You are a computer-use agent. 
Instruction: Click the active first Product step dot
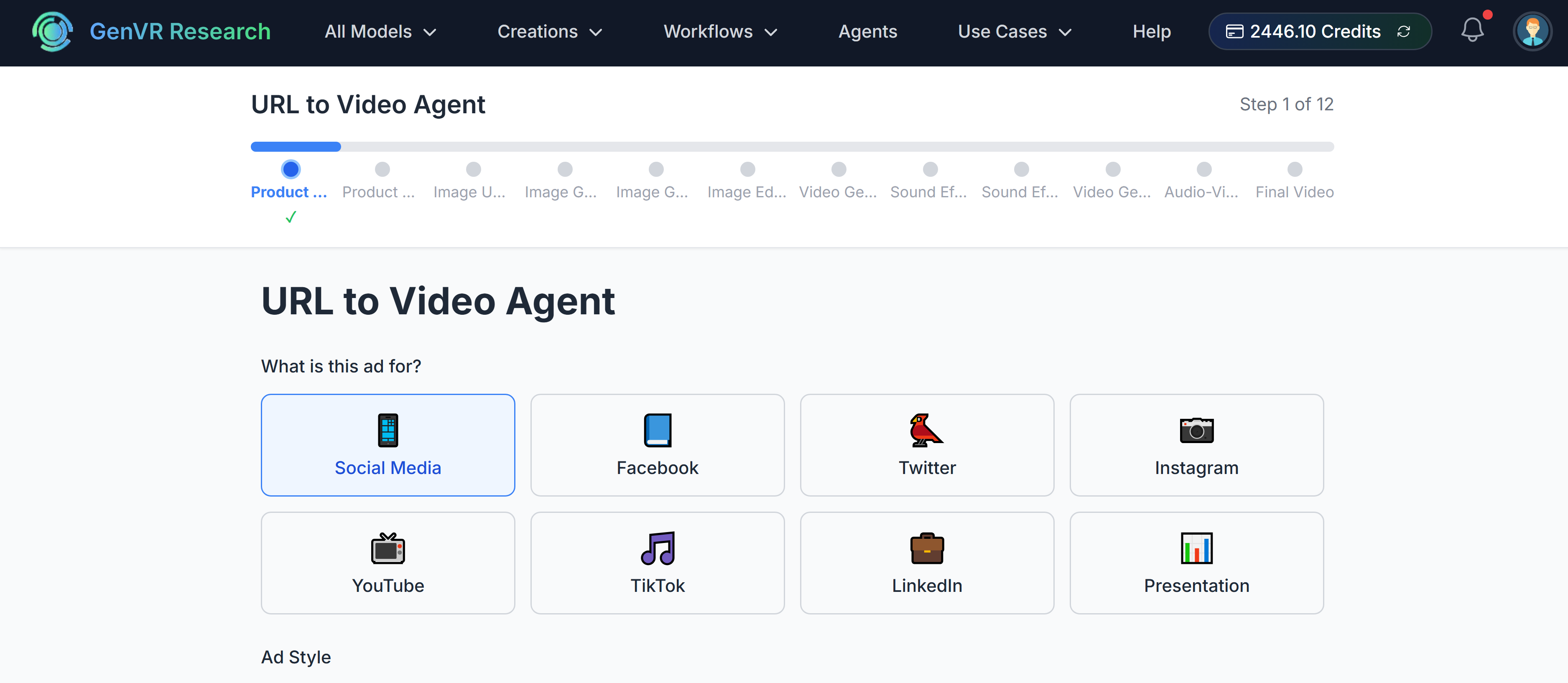[x=291, y=169]
